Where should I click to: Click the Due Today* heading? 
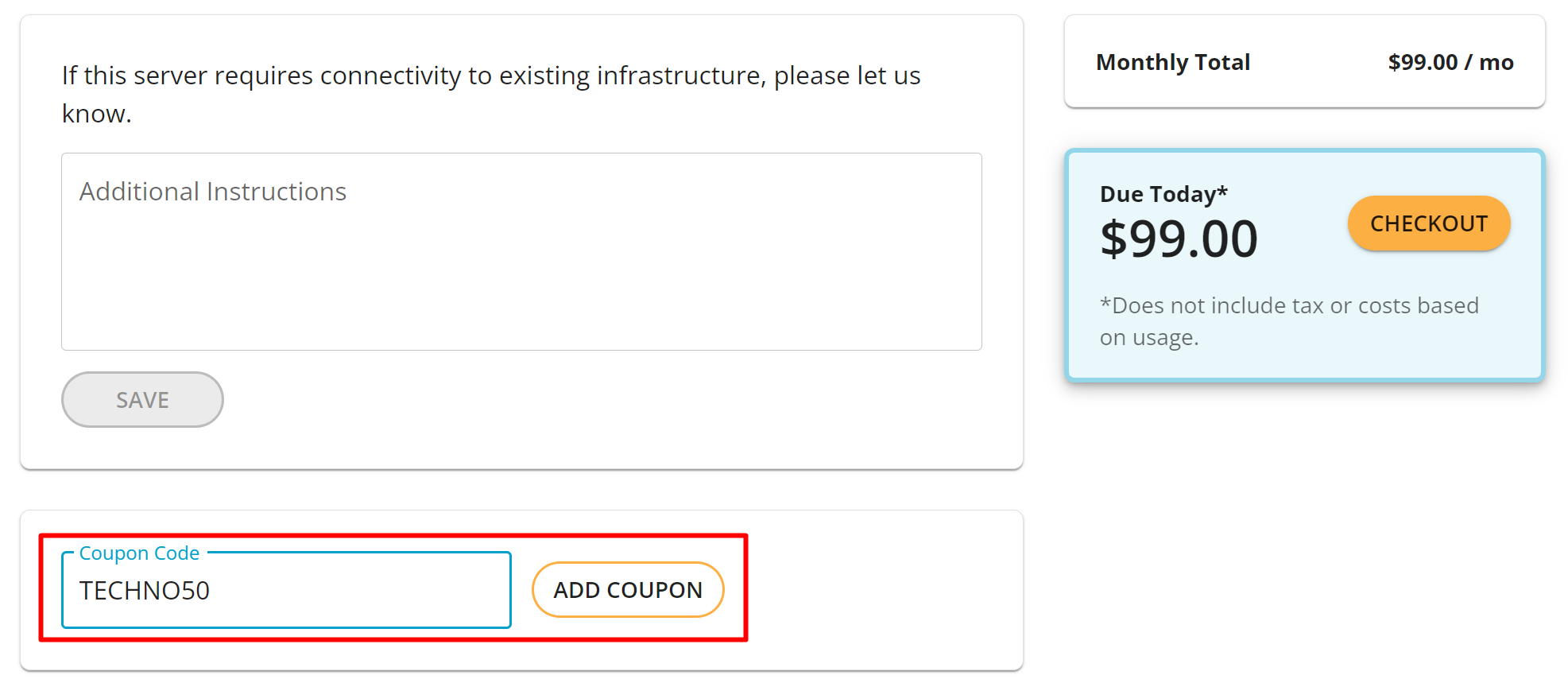[1163, 193]
